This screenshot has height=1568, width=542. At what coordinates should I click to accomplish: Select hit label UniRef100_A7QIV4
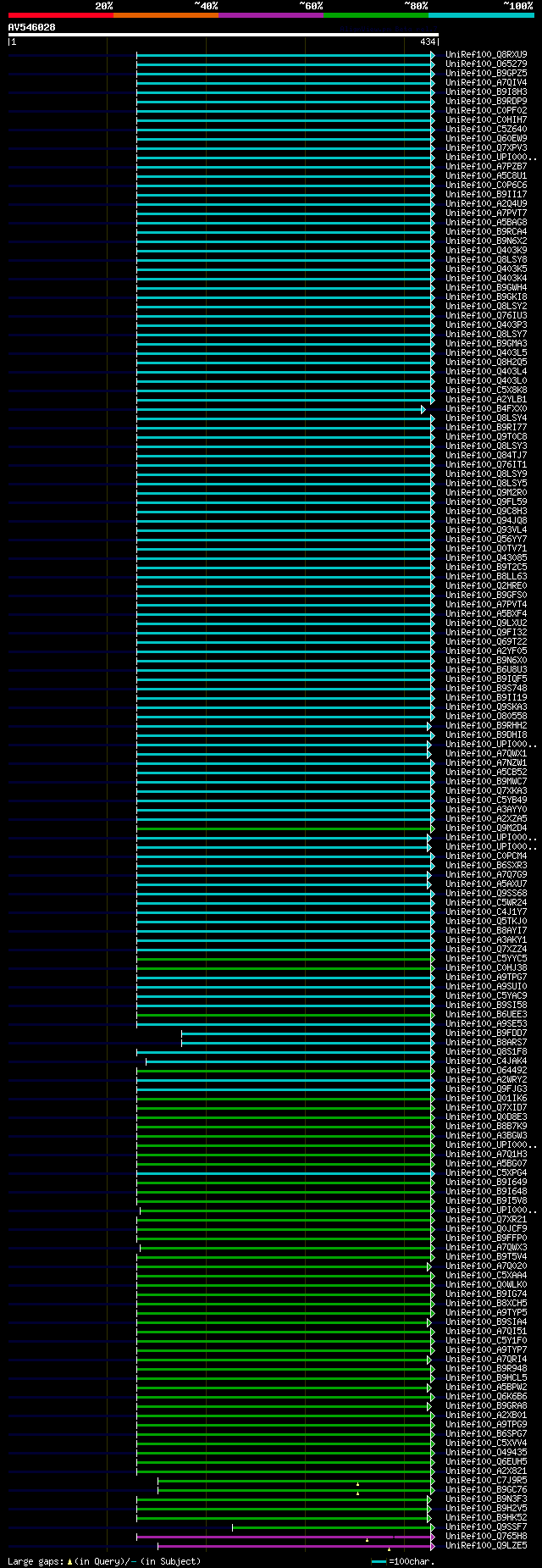pyautogui.click(x=486, y=82)
